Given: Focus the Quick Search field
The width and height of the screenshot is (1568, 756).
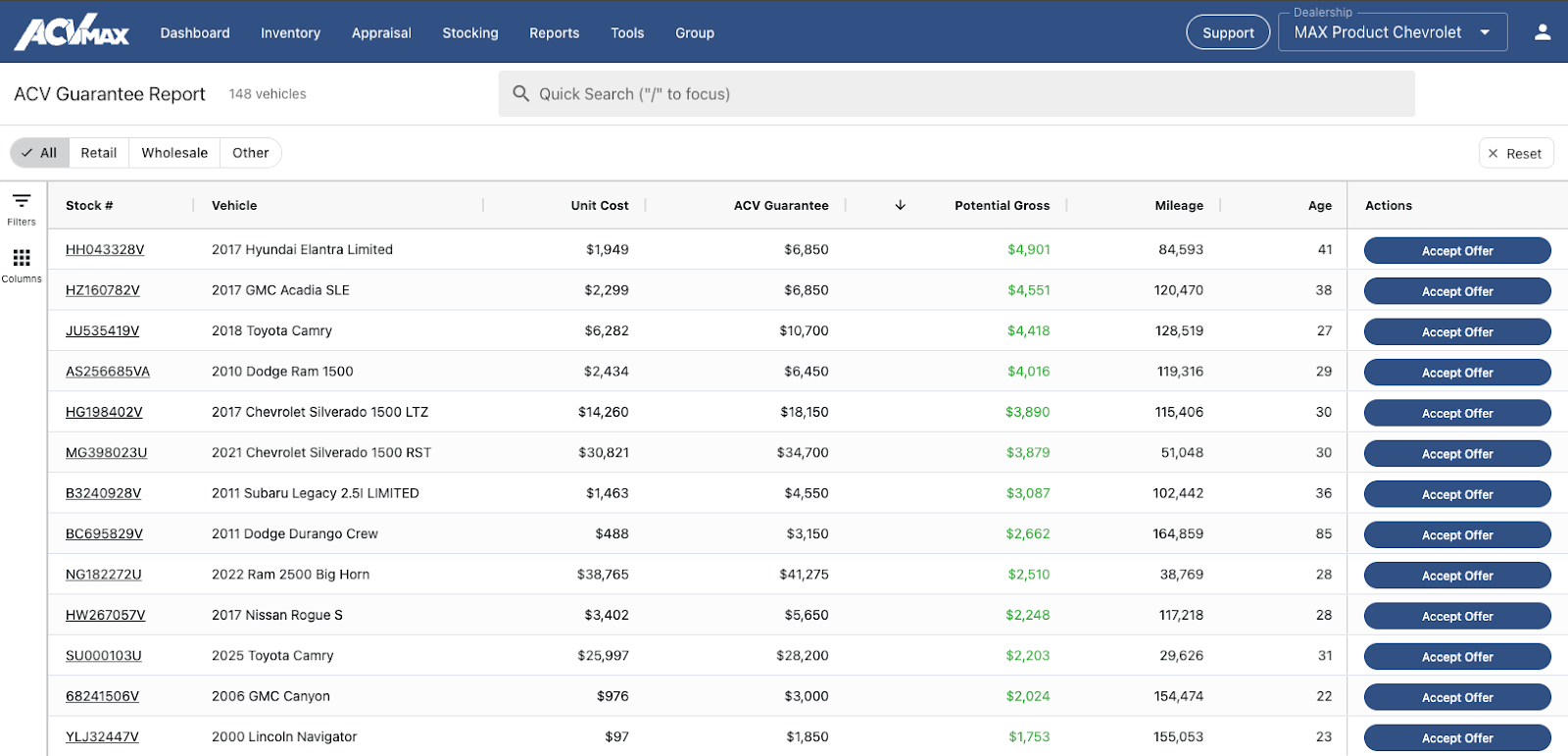Looking at the screenshot, I should point(956,93).
